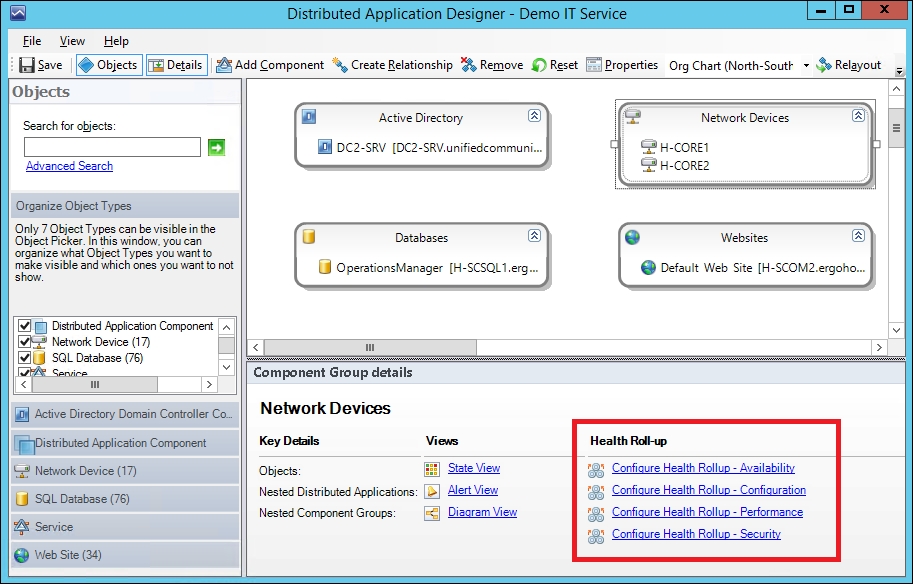Screen dimensions: 913x584
Task: Click the Active Directory group header icon
Action: tap(309, 117)
